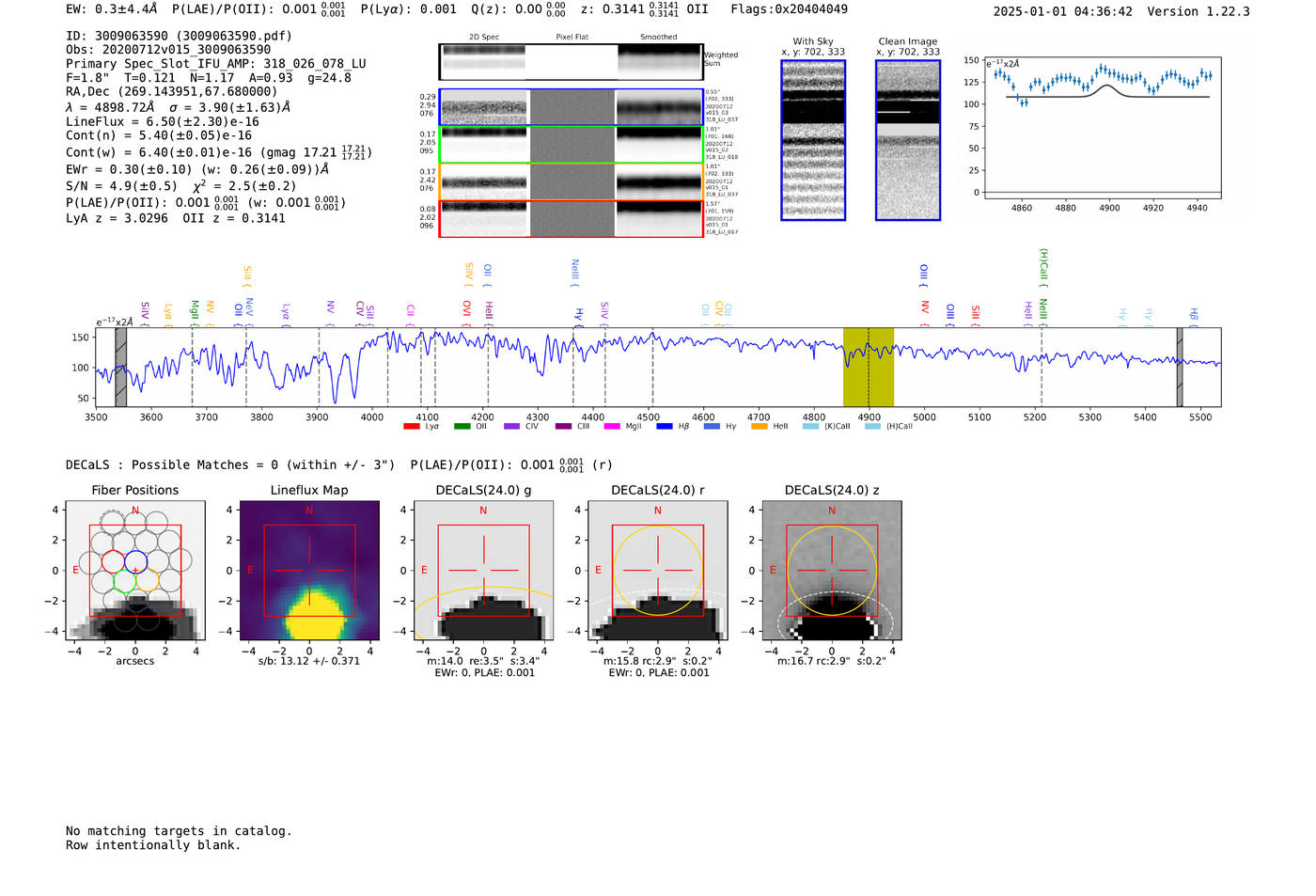The width and height of the screenshot is (1316, 896).
Task: Click the EWr = 0.30(±0.10) line
Action: pos(197,170)
